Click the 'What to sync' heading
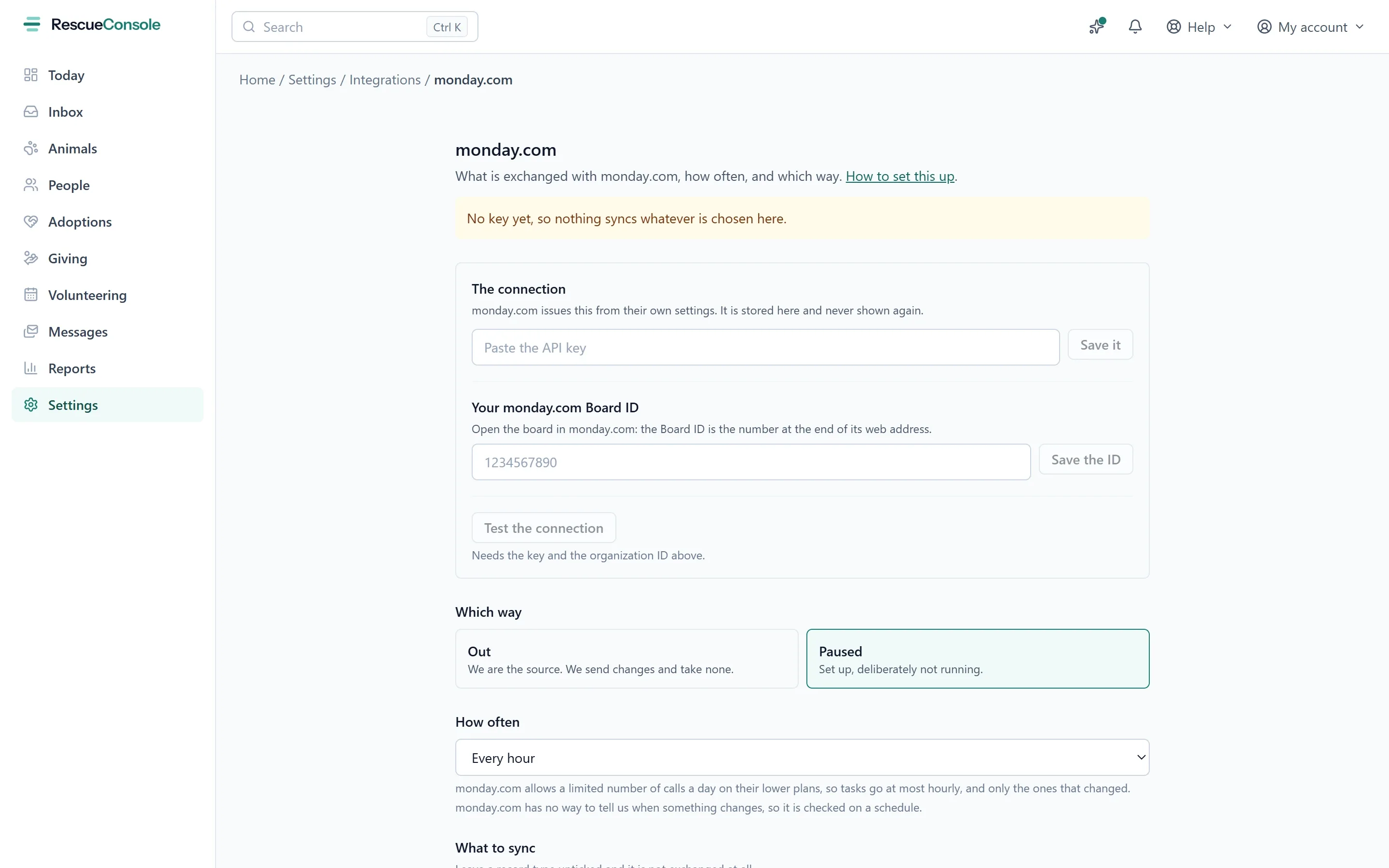This screenshot has height=868, width=1389. [x=495, y=848]
